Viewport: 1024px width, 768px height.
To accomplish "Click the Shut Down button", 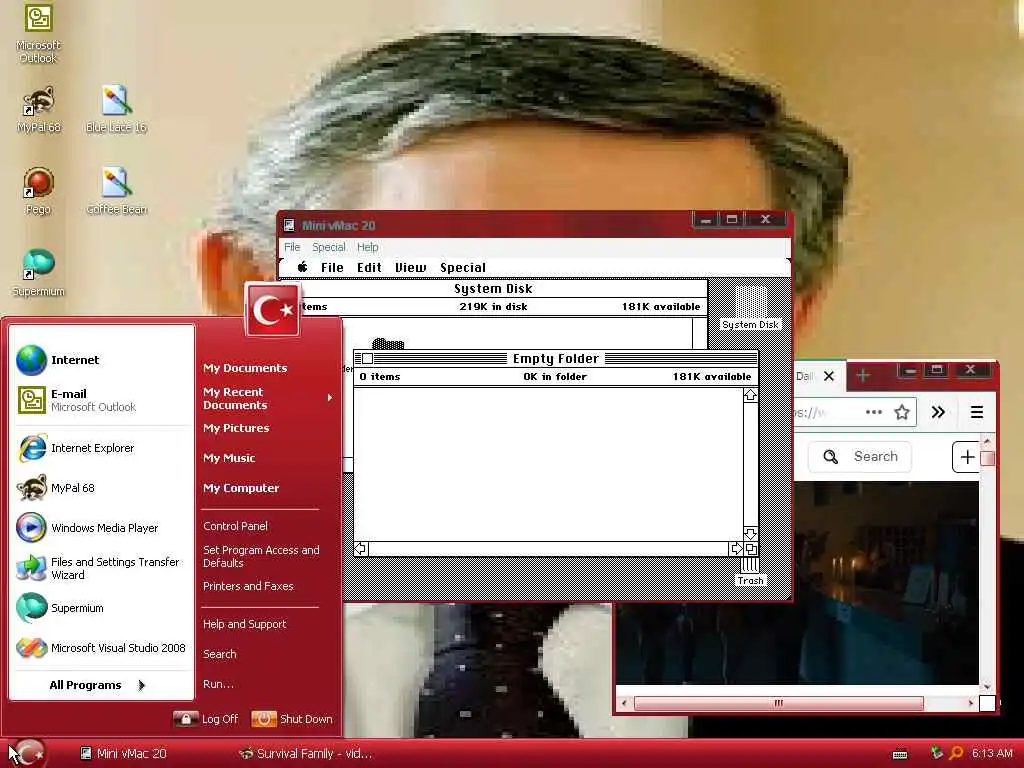I will click(292, 719).
